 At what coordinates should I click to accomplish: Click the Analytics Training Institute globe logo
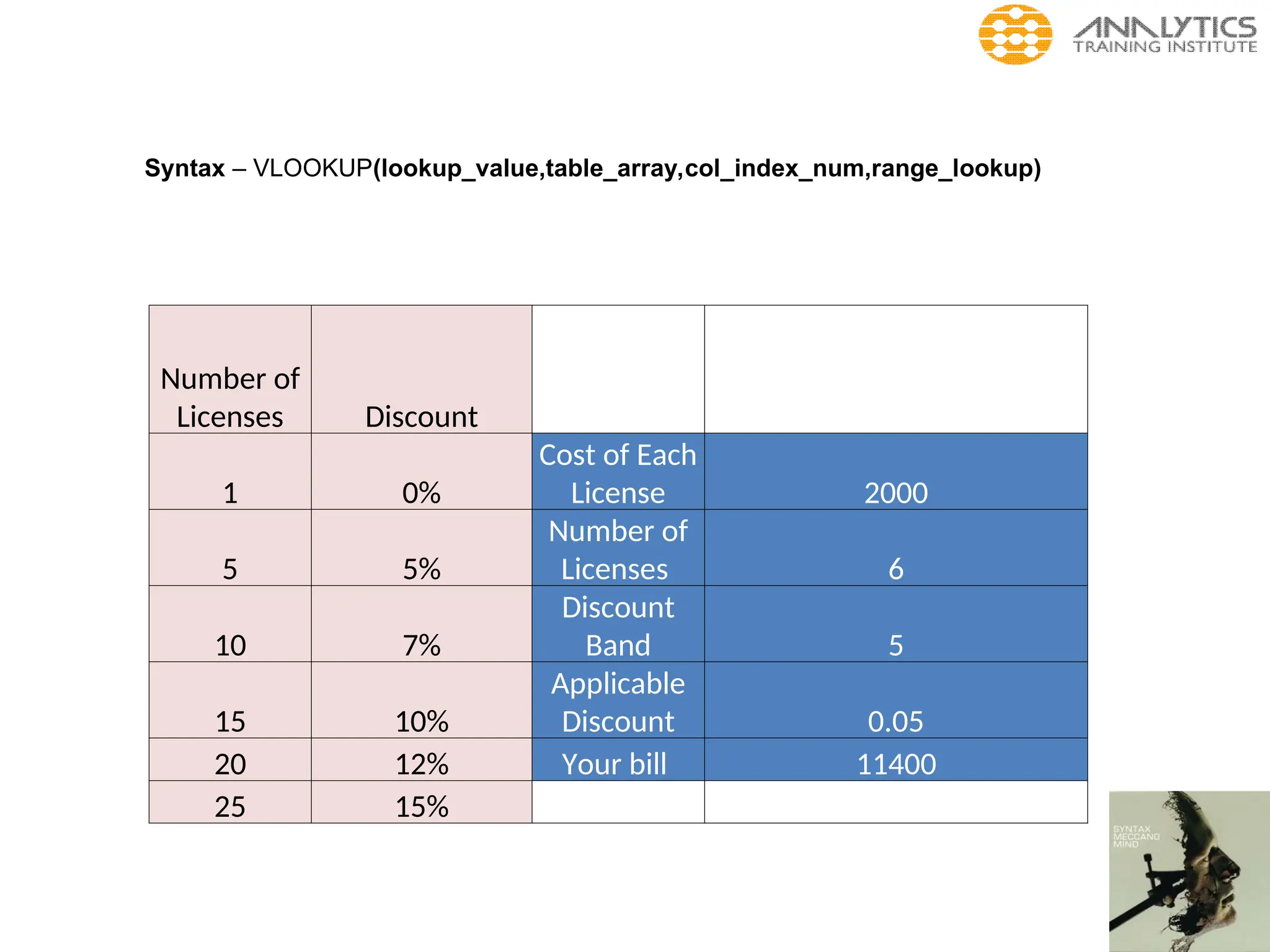1015,35
